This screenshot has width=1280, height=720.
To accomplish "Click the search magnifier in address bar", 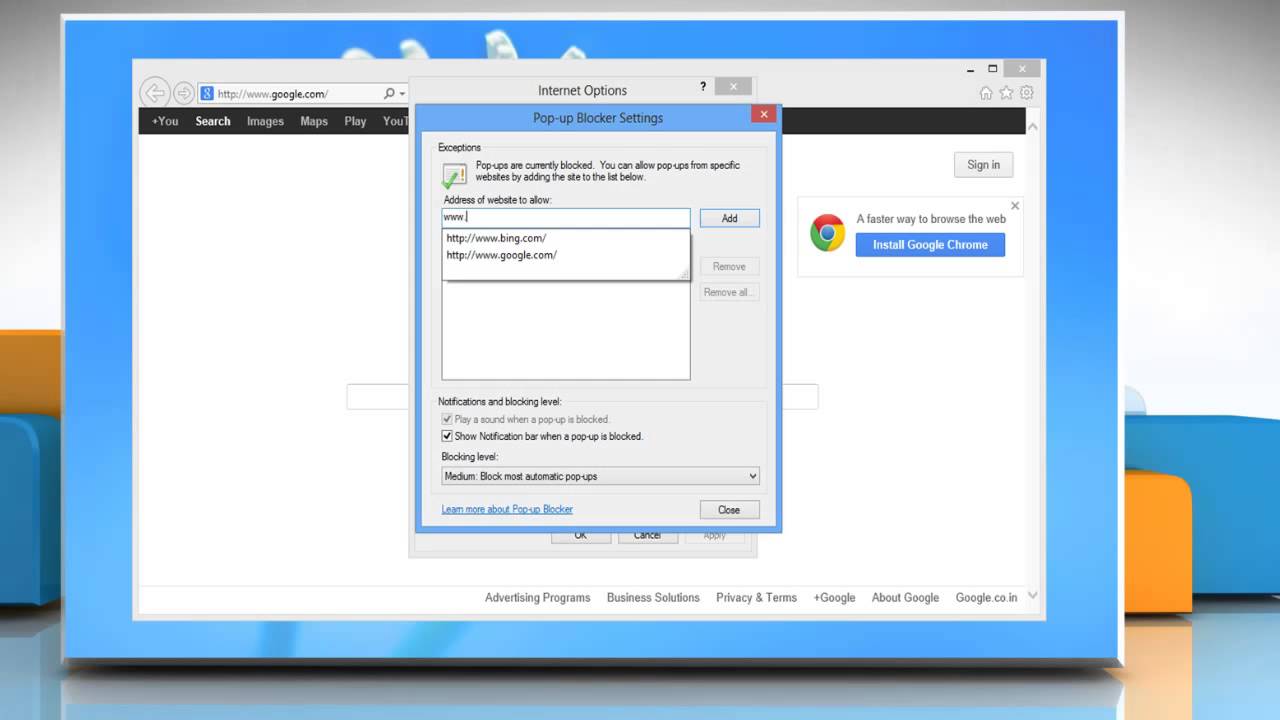I will 389,93.
